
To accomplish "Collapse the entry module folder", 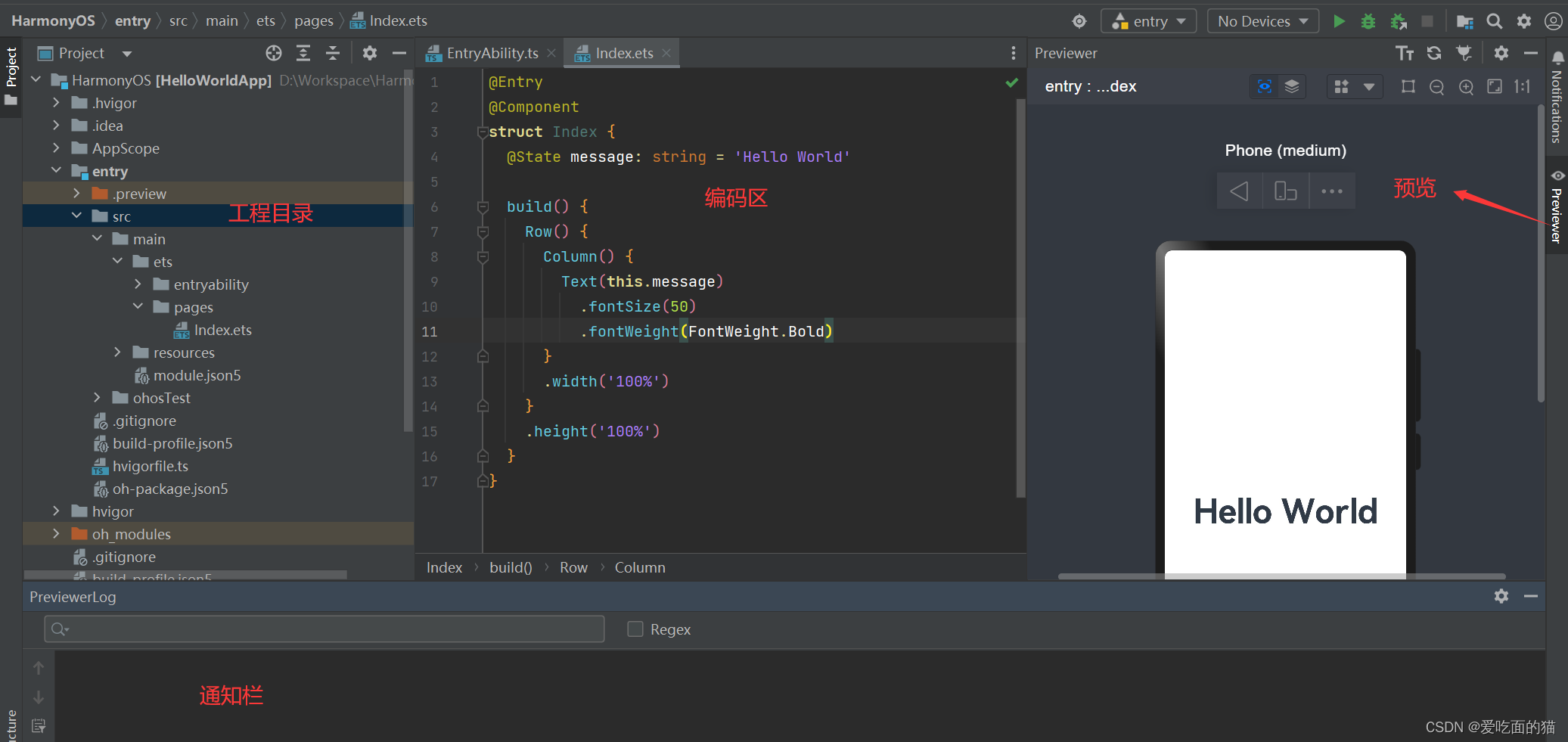I will (56, 170).
